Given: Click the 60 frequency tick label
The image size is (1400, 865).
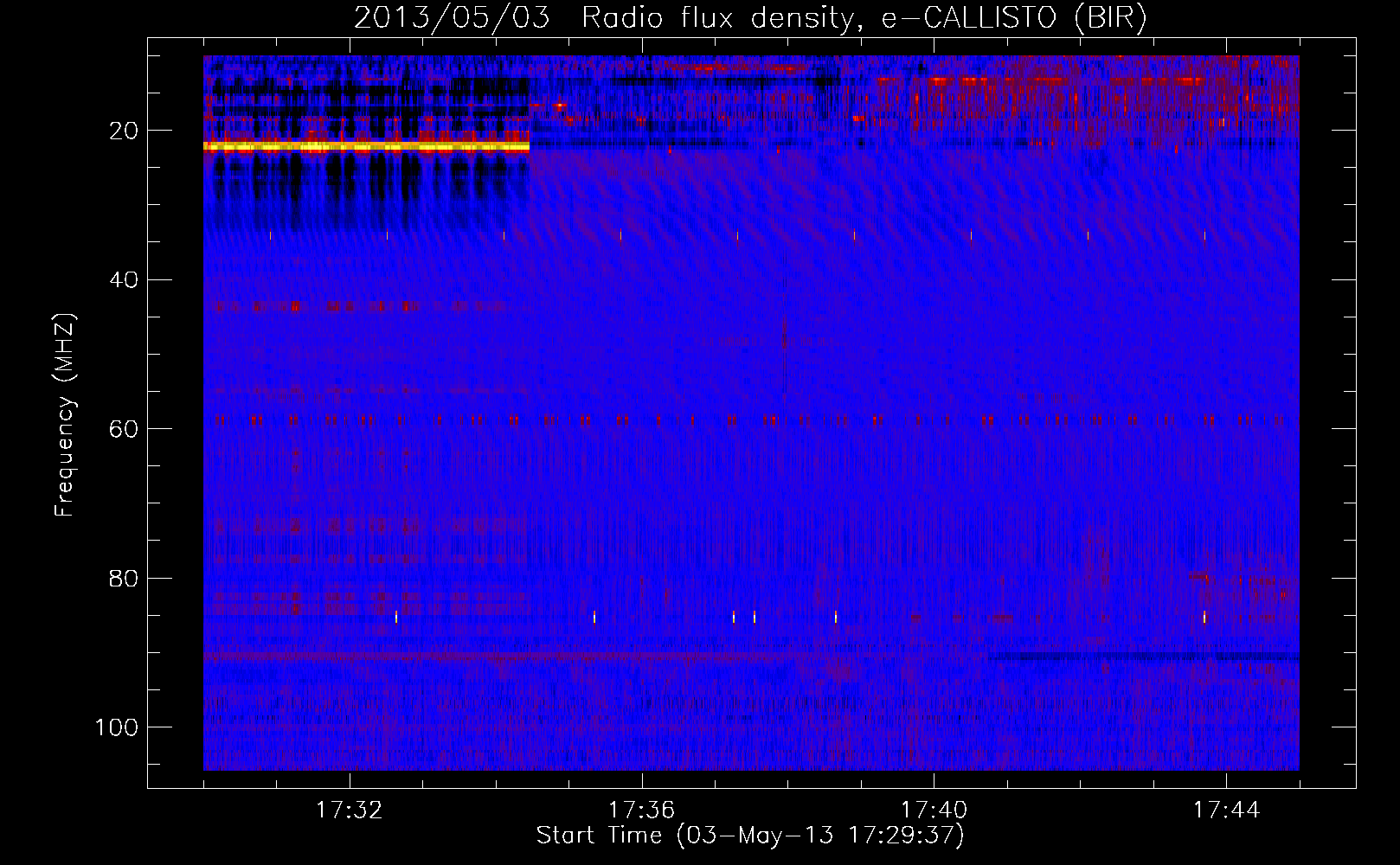Looking at the screenshot, I should point(124,429).
